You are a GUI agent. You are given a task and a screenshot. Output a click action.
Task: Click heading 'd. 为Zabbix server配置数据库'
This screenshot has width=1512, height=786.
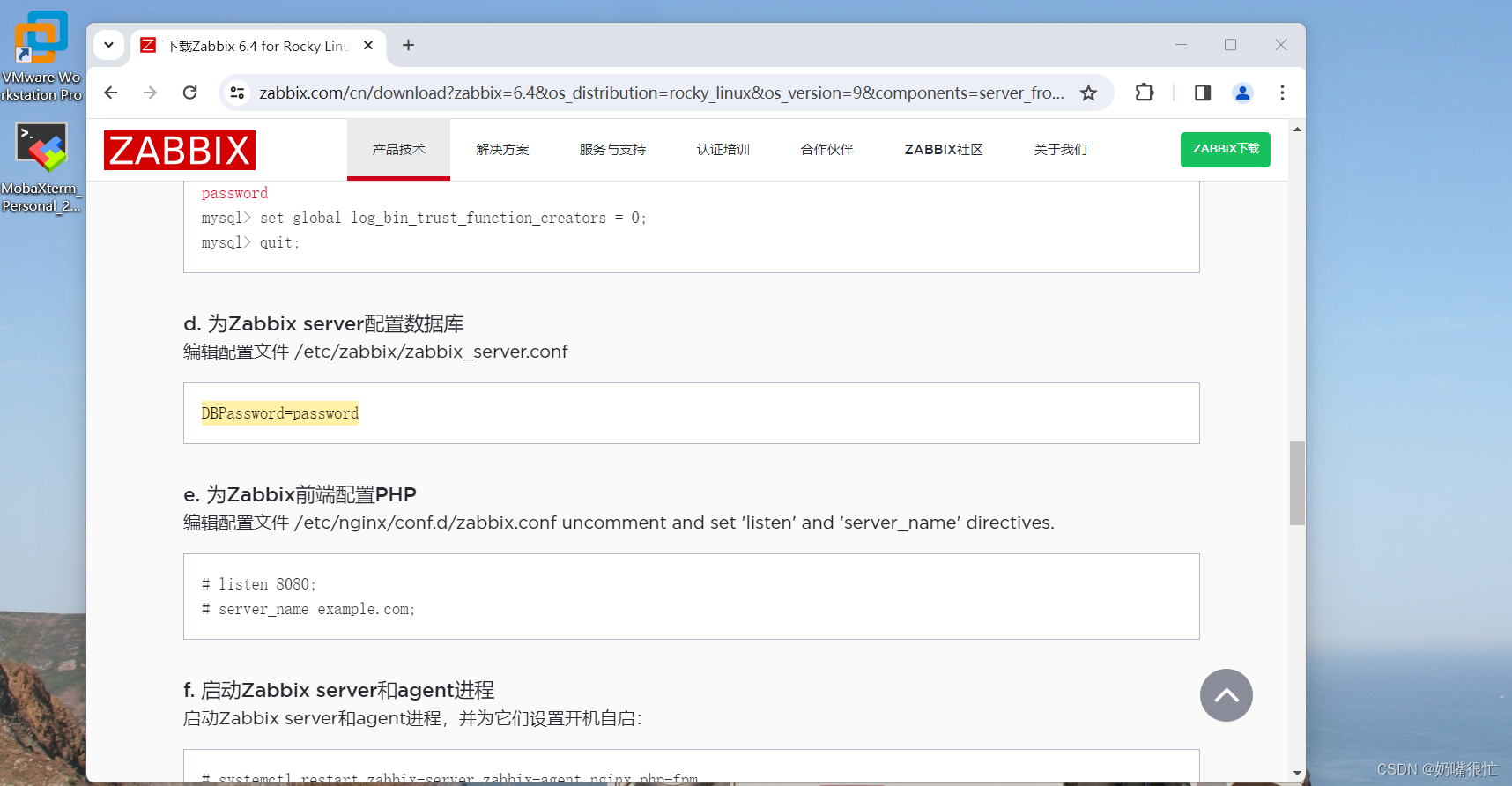pyautogui.click(x=323, y=323)
